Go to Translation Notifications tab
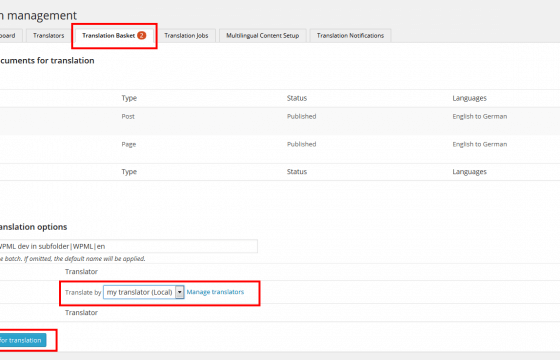This screenshot has height=360, width=560. click(350, 35)
